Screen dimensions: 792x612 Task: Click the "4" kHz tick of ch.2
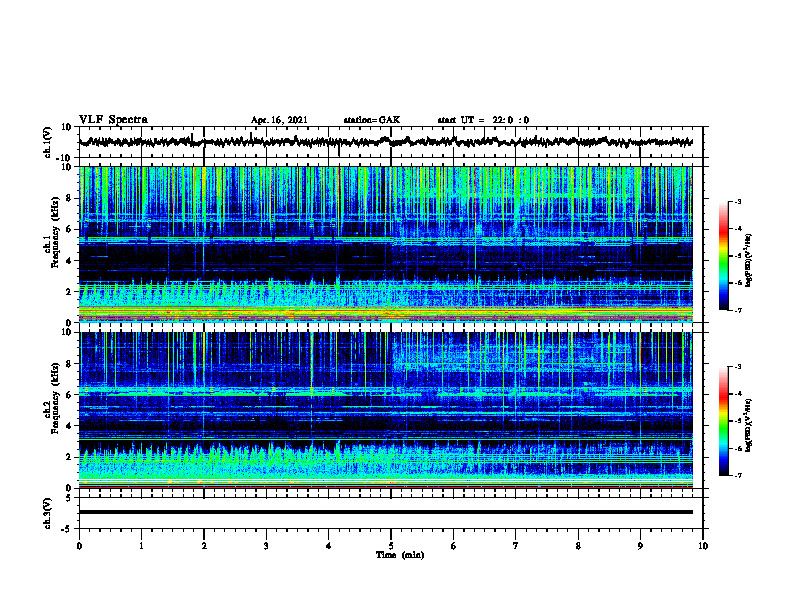[69, 426]
